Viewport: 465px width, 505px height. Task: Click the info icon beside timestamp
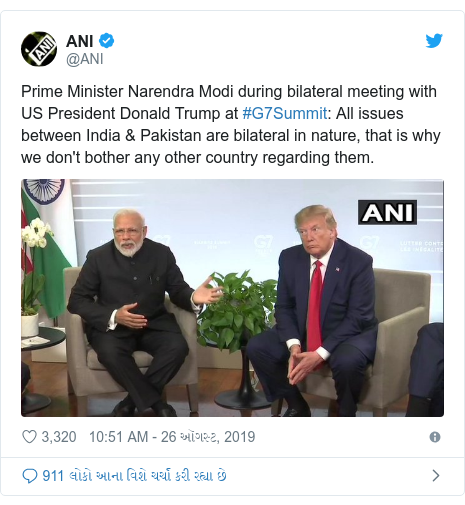[x=435, y=437]
